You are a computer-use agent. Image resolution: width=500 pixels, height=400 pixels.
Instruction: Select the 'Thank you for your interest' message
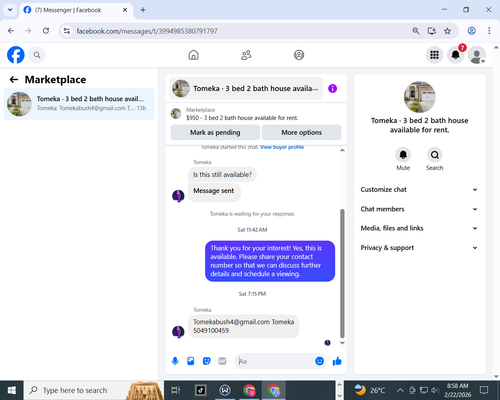(270, 261)
